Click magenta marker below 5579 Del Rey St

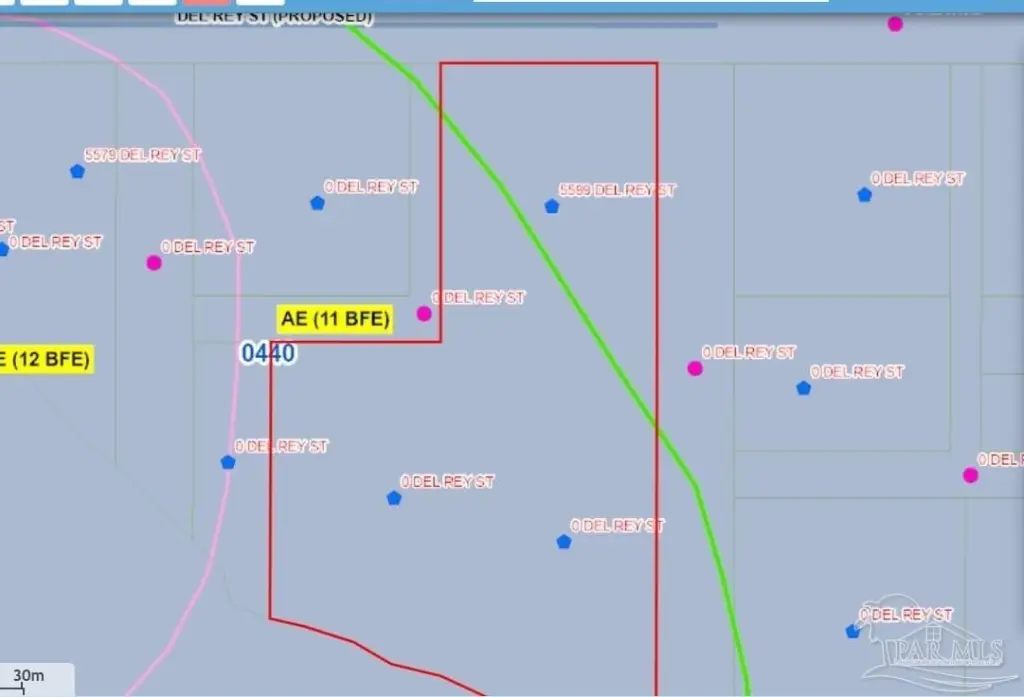point(154,262)
